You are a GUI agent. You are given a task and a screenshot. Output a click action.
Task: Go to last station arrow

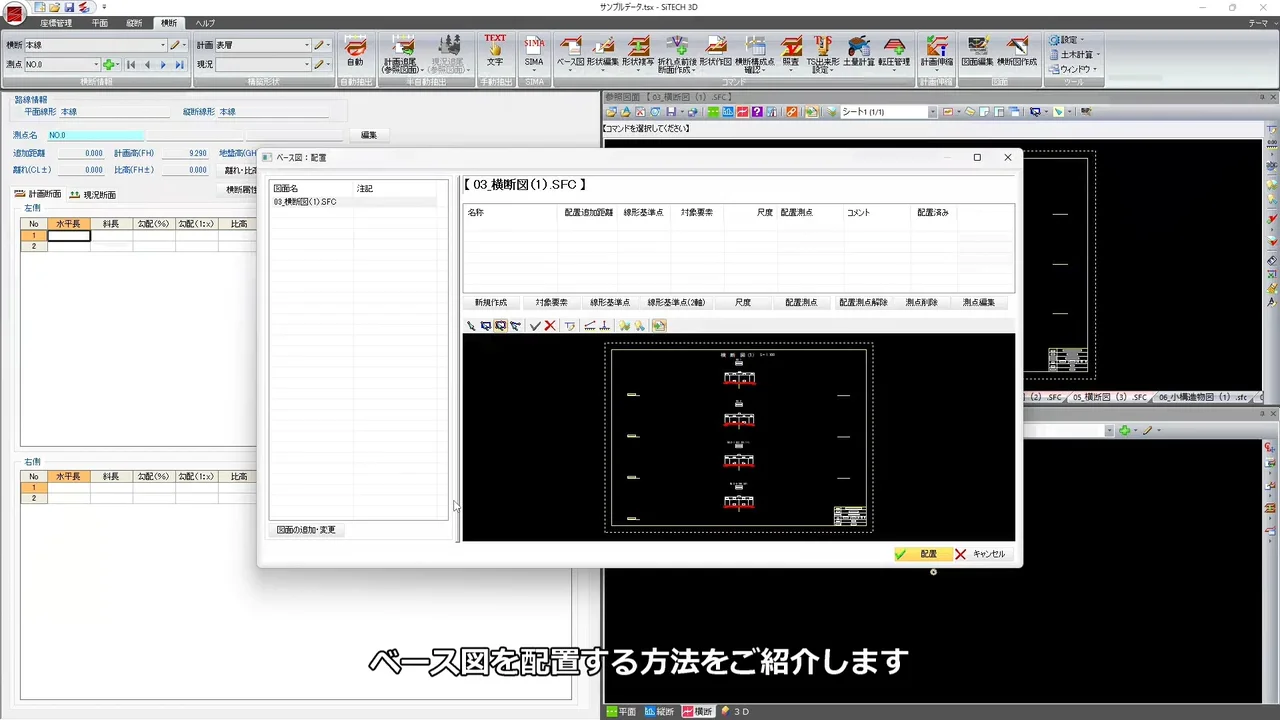point(179,65)
